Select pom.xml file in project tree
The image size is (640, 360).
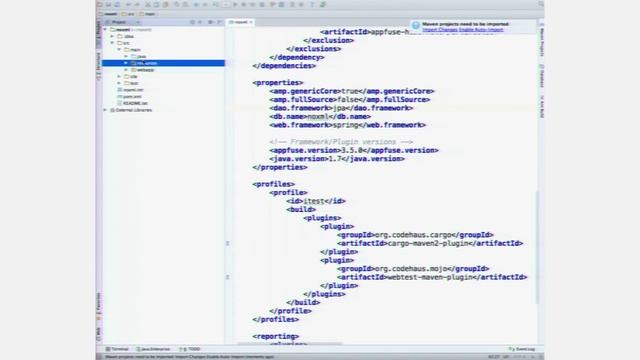coord(129,97)
